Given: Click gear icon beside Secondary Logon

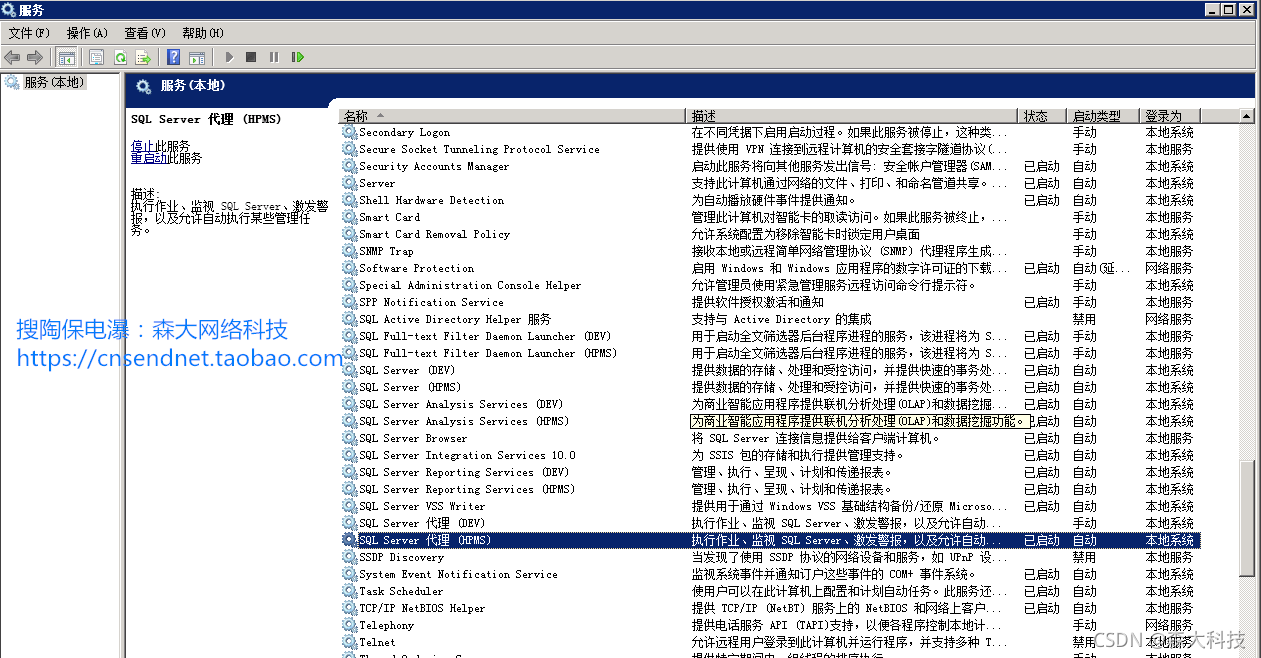Looking at the screenshot, I should click(349, 132).
